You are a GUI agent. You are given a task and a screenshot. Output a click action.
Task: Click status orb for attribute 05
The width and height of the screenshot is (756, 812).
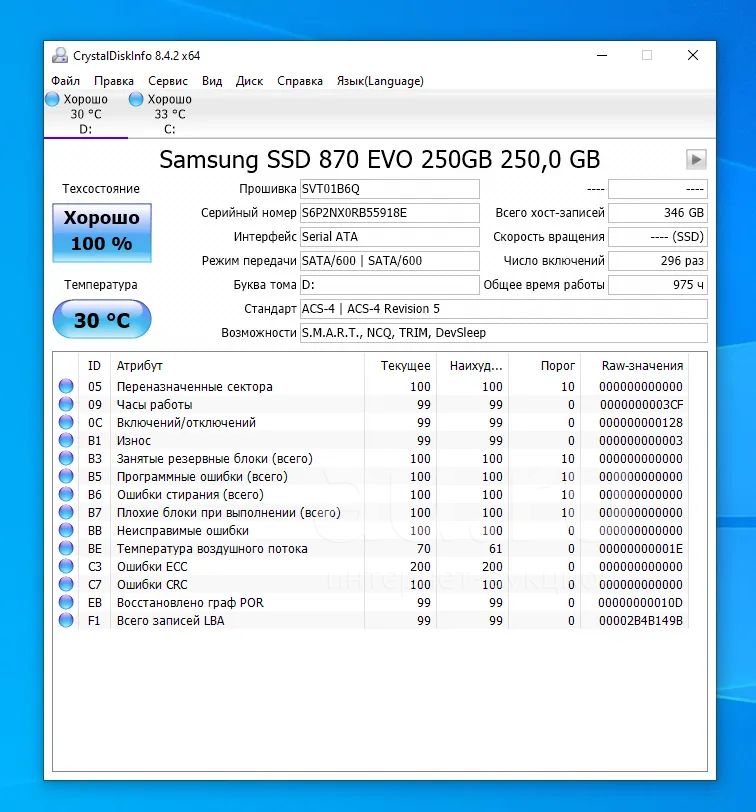(66, 386)
